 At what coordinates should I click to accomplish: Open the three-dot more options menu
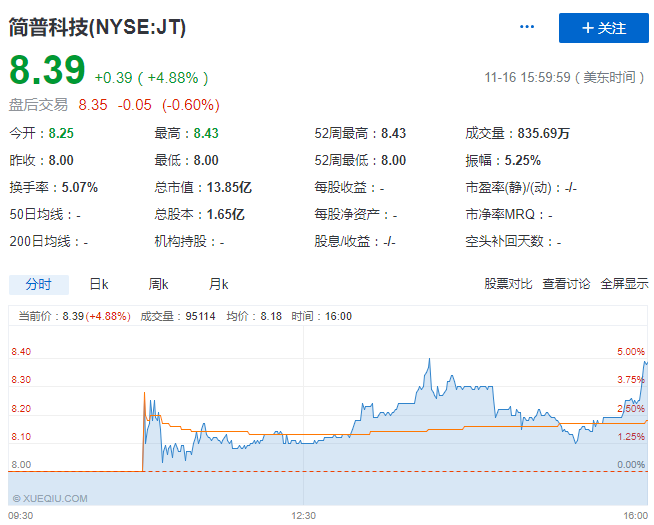pos(527,27)
